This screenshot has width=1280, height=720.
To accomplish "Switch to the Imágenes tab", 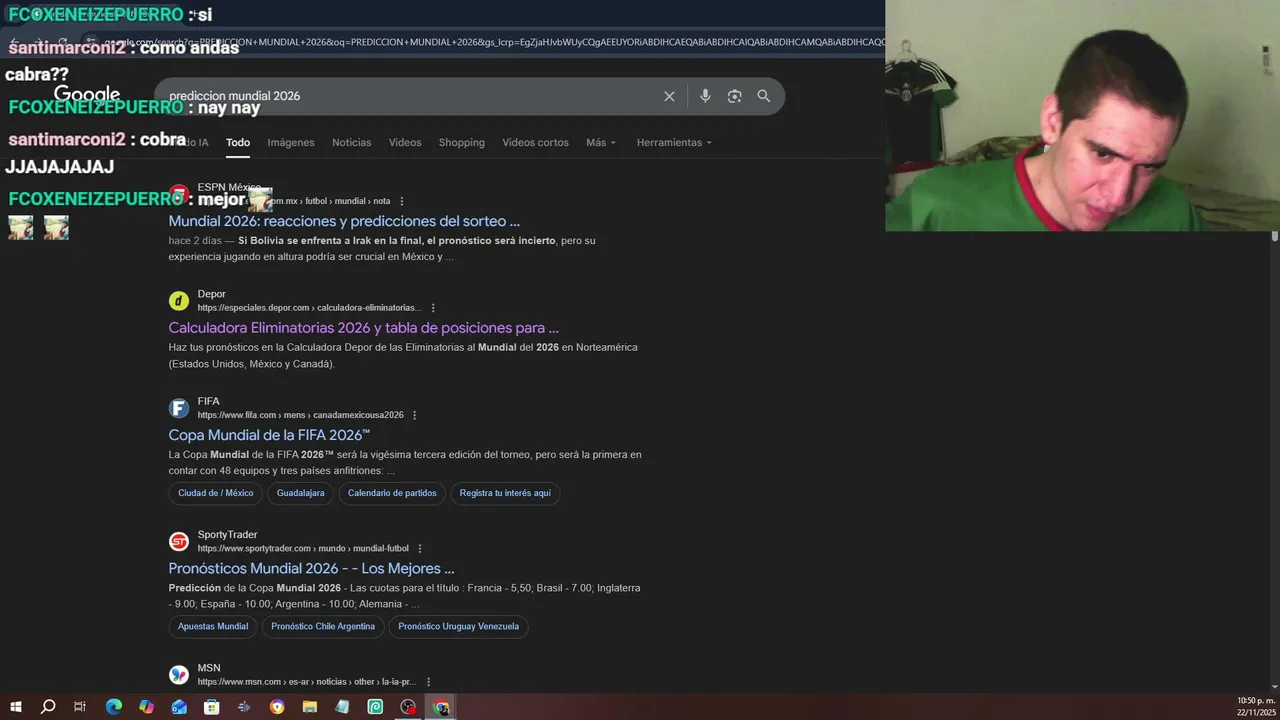I will coord(291,142).
